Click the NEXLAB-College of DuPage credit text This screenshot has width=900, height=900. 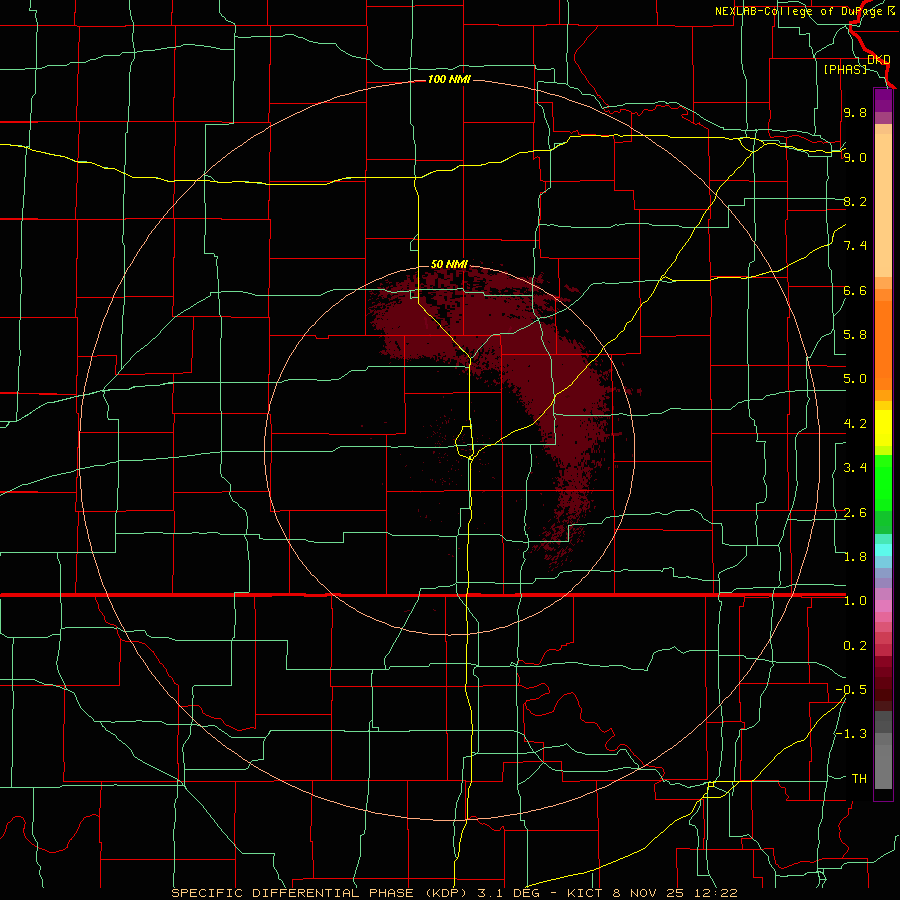coord(799,11)
